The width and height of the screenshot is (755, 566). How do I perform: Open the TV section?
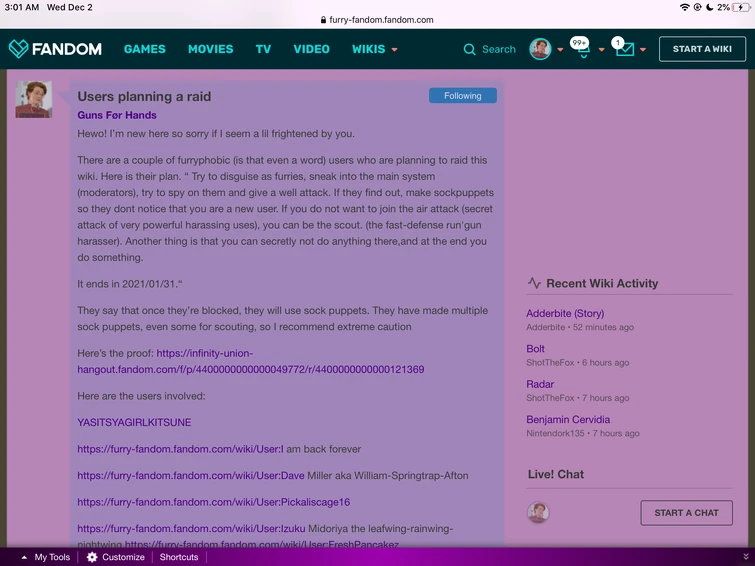(263, 49)
